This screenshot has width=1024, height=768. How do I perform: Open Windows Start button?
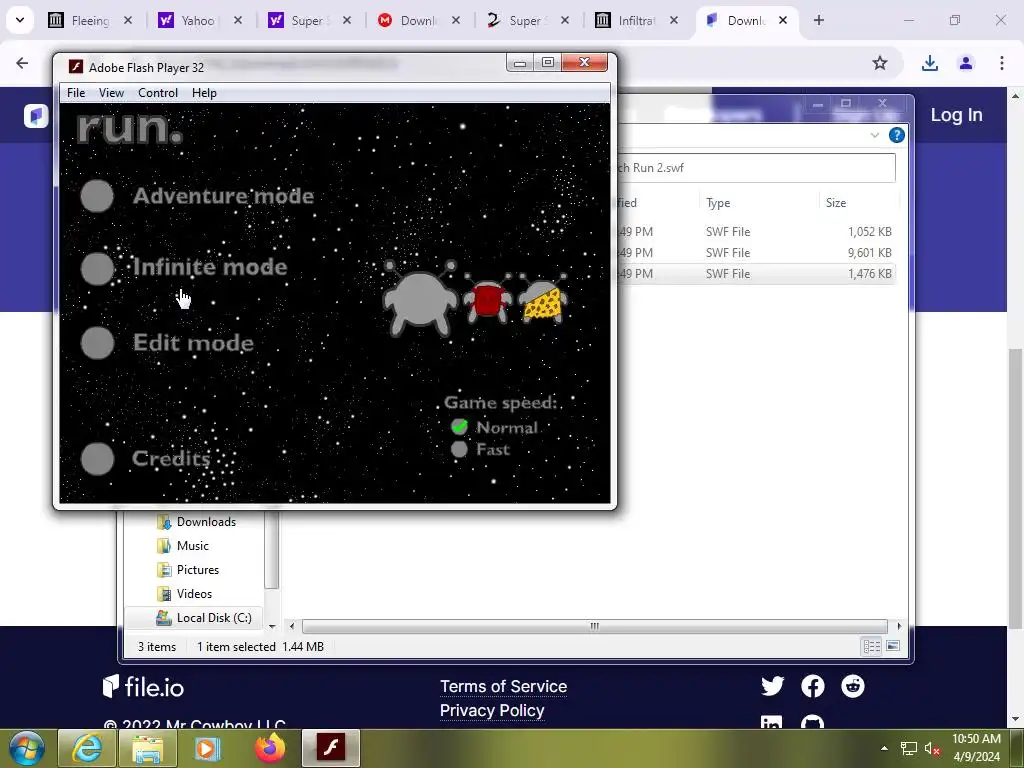click(x=26, y=748)
